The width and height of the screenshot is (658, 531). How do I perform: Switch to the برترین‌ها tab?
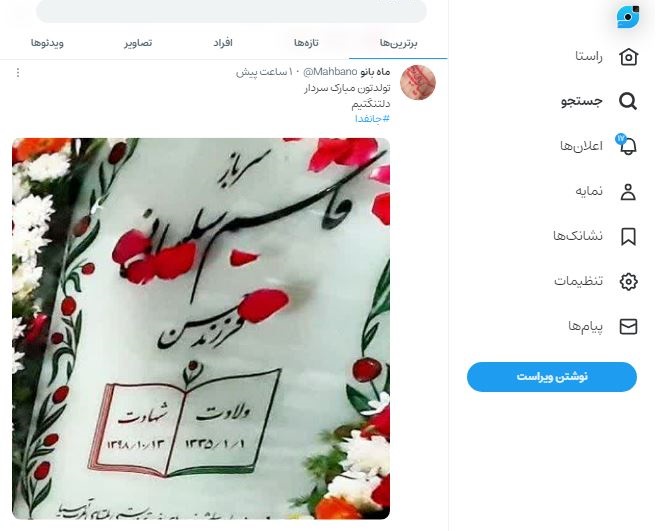pos(398,43)
